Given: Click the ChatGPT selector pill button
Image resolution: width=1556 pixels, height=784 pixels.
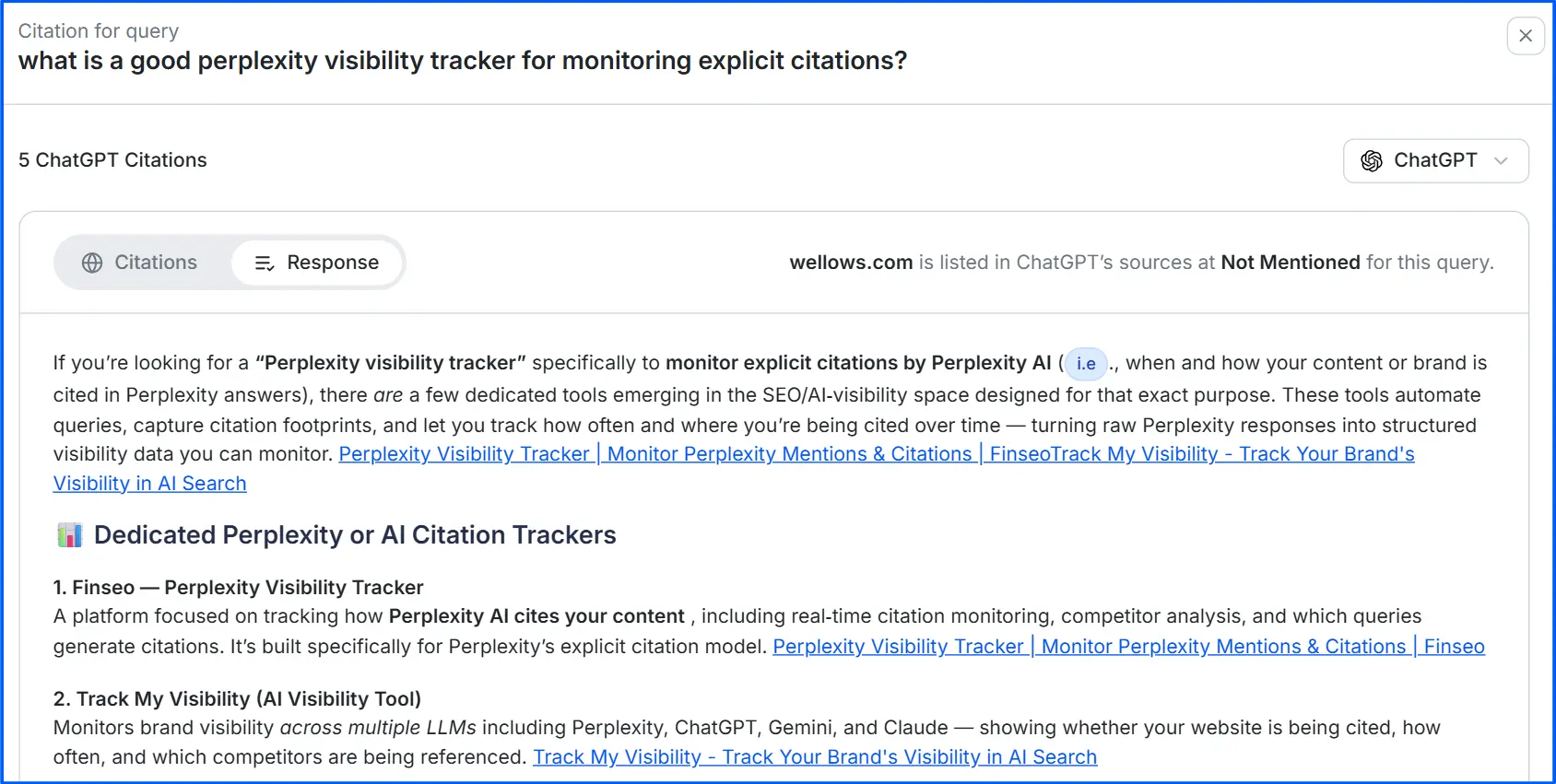Looking at the screenshot, I should point(1435,160).
